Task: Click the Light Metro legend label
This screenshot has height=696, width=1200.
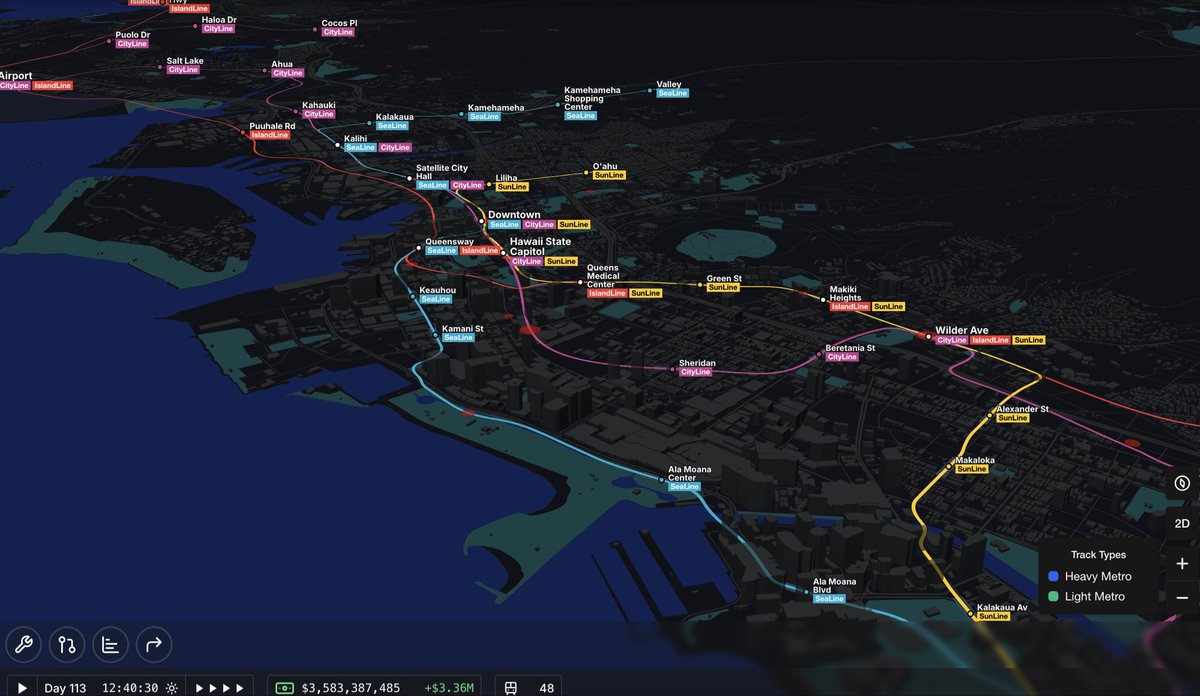Action: pos(1095,597)
